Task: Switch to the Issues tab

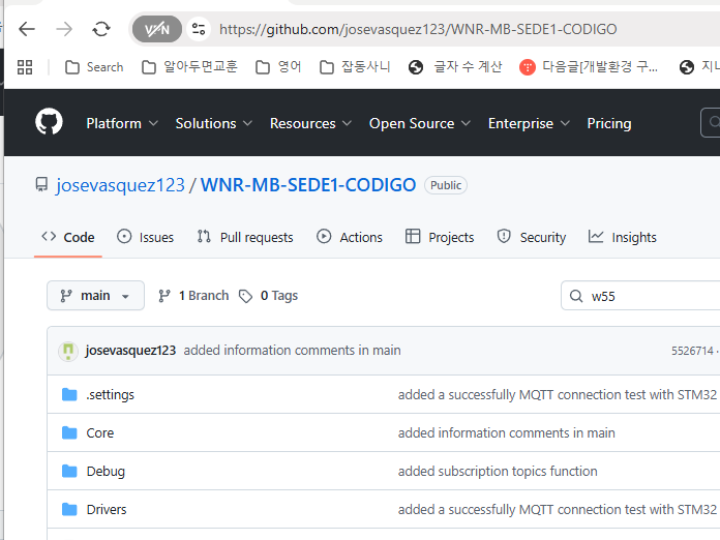Action: 145,238
